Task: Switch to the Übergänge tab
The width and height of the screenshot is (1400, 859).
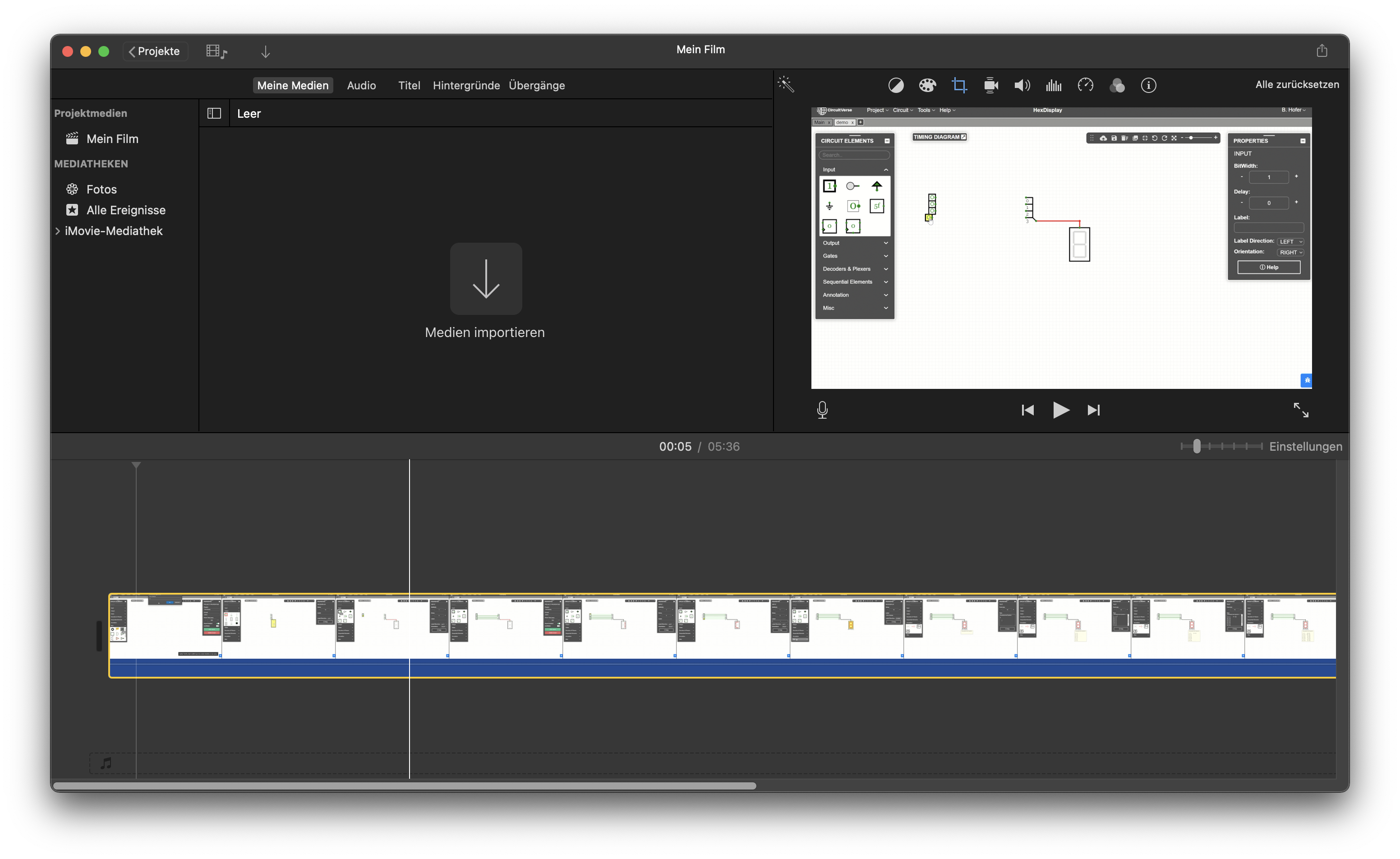Action: tap(536, 85)
